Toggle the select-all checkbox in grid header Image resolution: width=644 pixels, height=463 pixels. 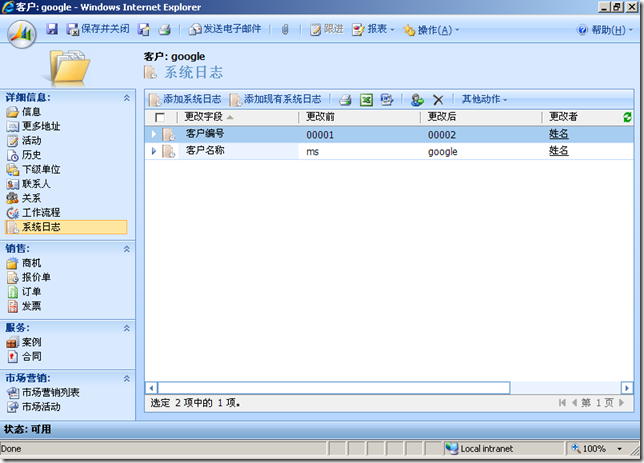point(160,117)
